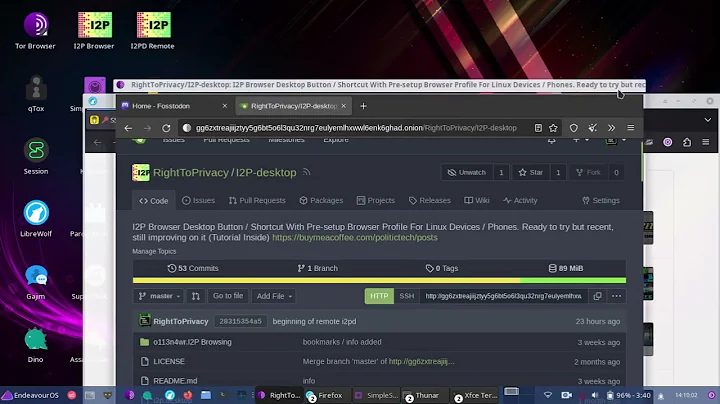Open the RightToPrivacy owner link
The width and height of the screenshot is (720, 404).
point(191,173)
